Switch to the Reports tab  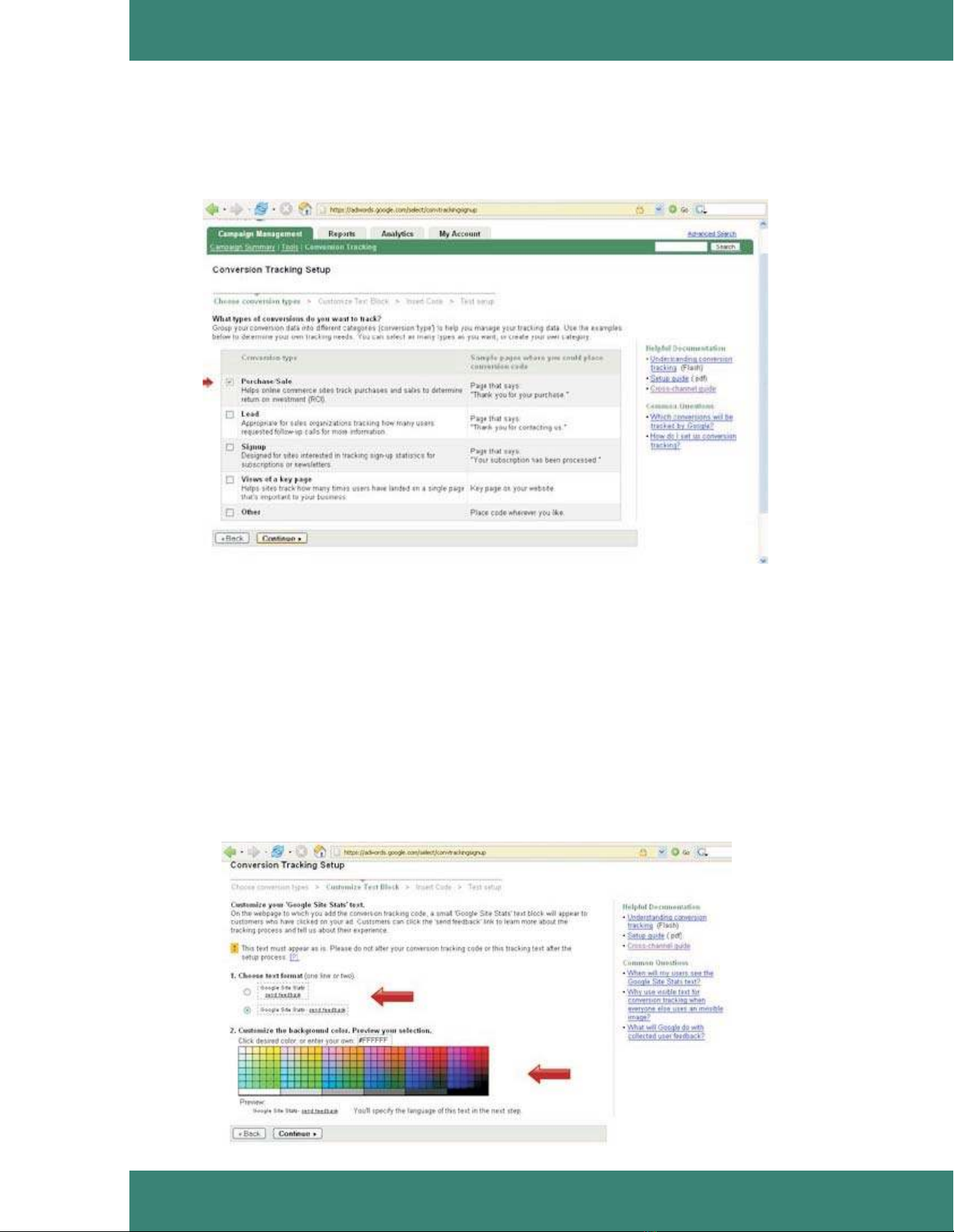341,234
